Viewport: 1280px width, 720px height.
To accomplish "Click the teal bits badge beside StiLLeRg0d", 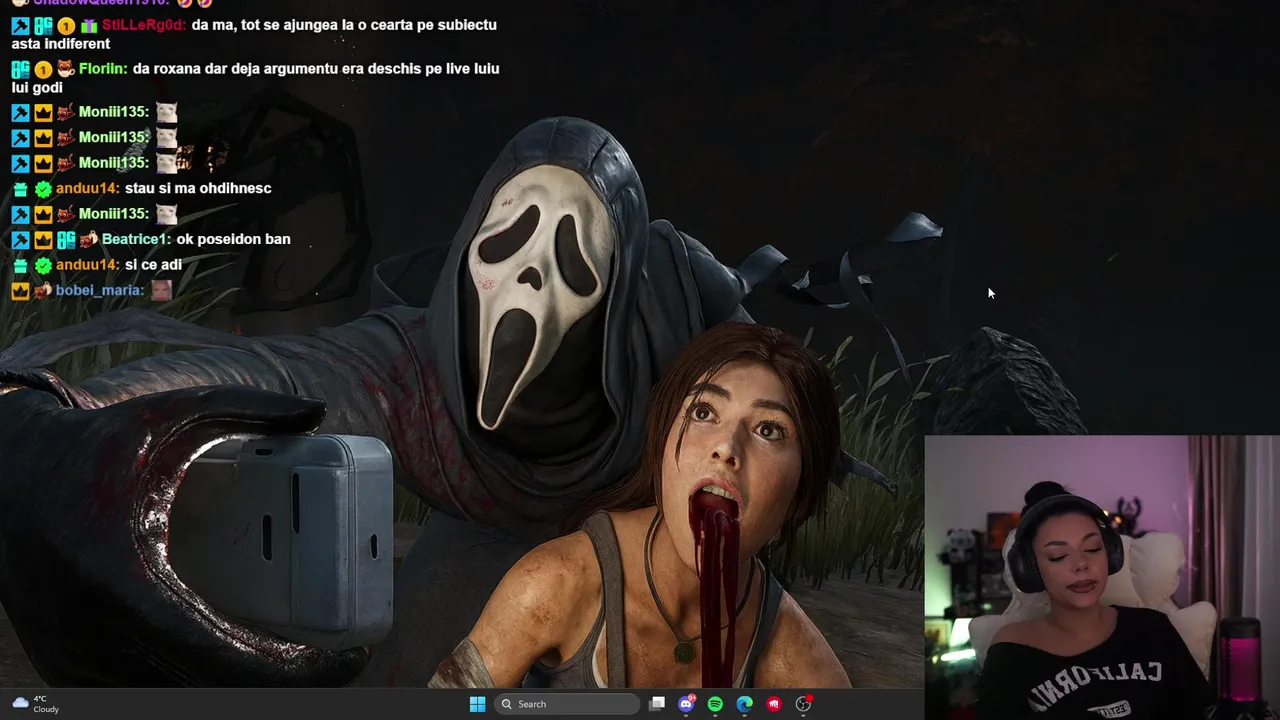I will [x=43, y=25].
